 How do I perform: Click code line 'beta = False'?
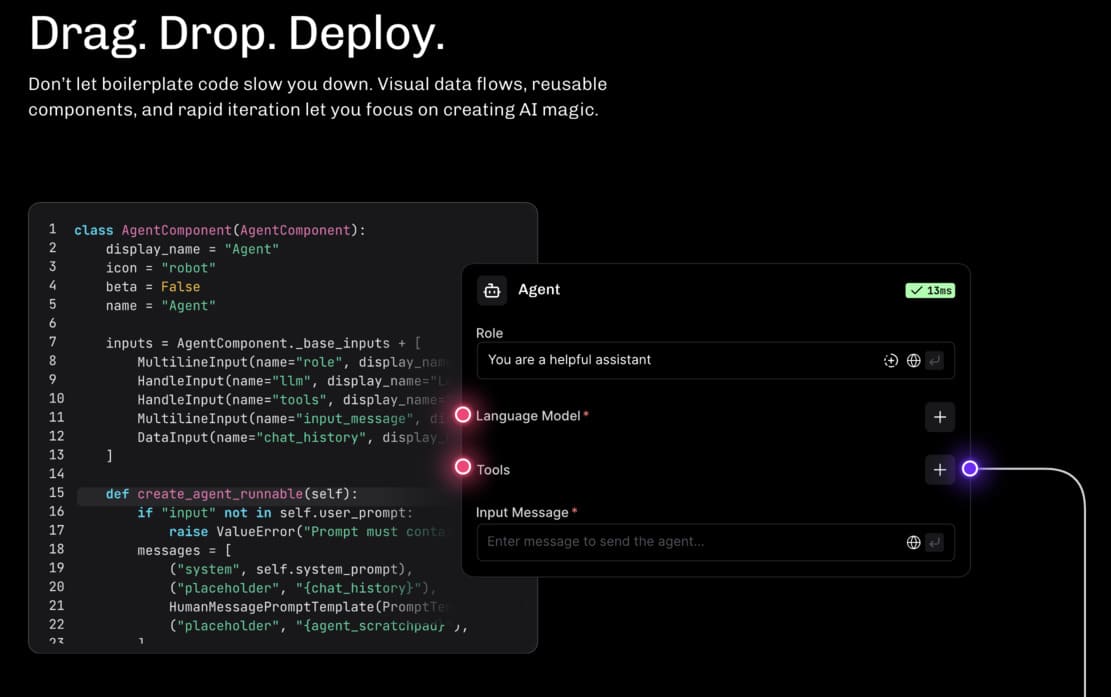point(152,287)
